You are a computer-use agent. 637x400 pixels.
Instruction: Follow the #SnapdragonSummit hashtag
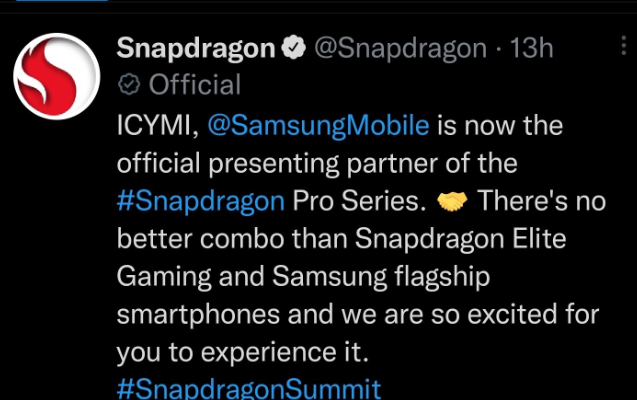(249, 388)
